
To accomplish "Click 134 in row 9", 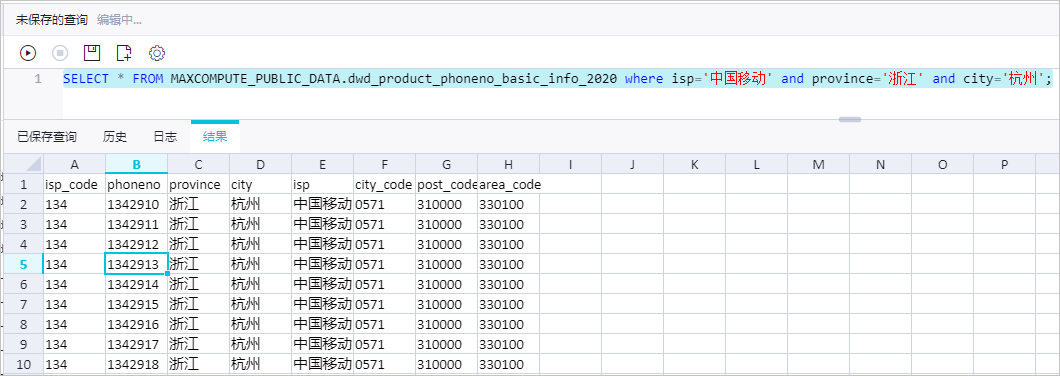I will (x=74, y=344).
